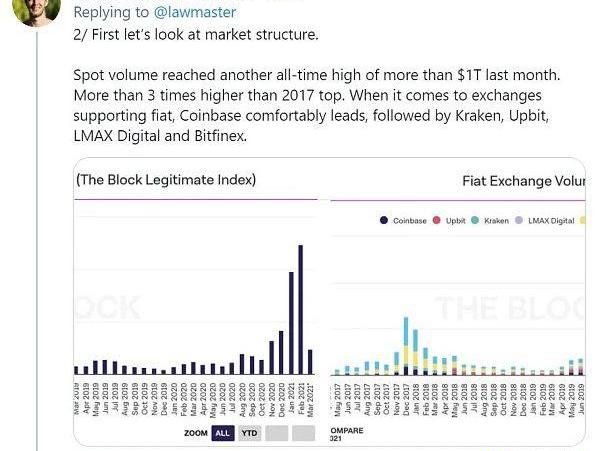This screenshot has height=451, width=600.
Task: Click the first blank grey zoom button
Action: point(278,433)
